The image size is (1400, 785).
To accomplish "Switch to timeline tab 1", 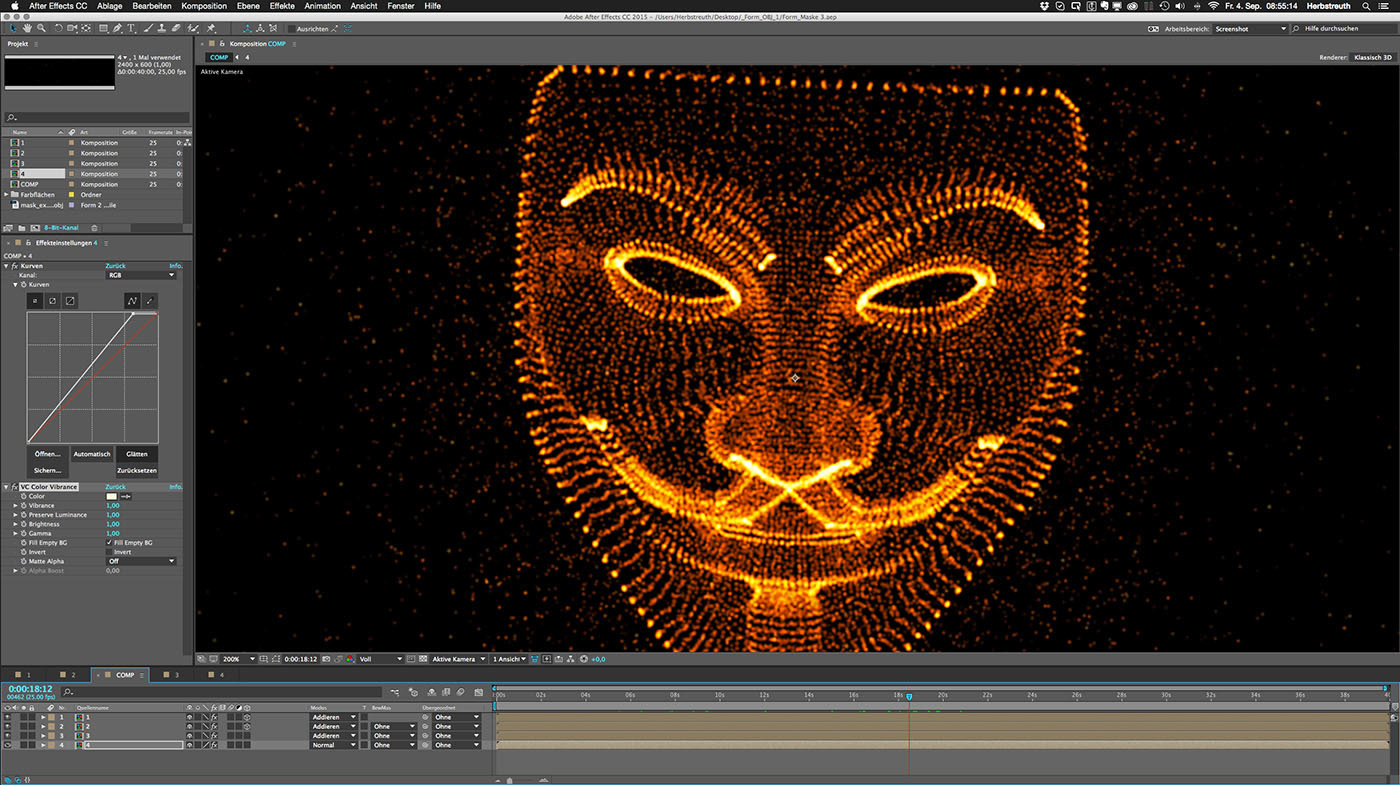I will (x=22, y=675).
